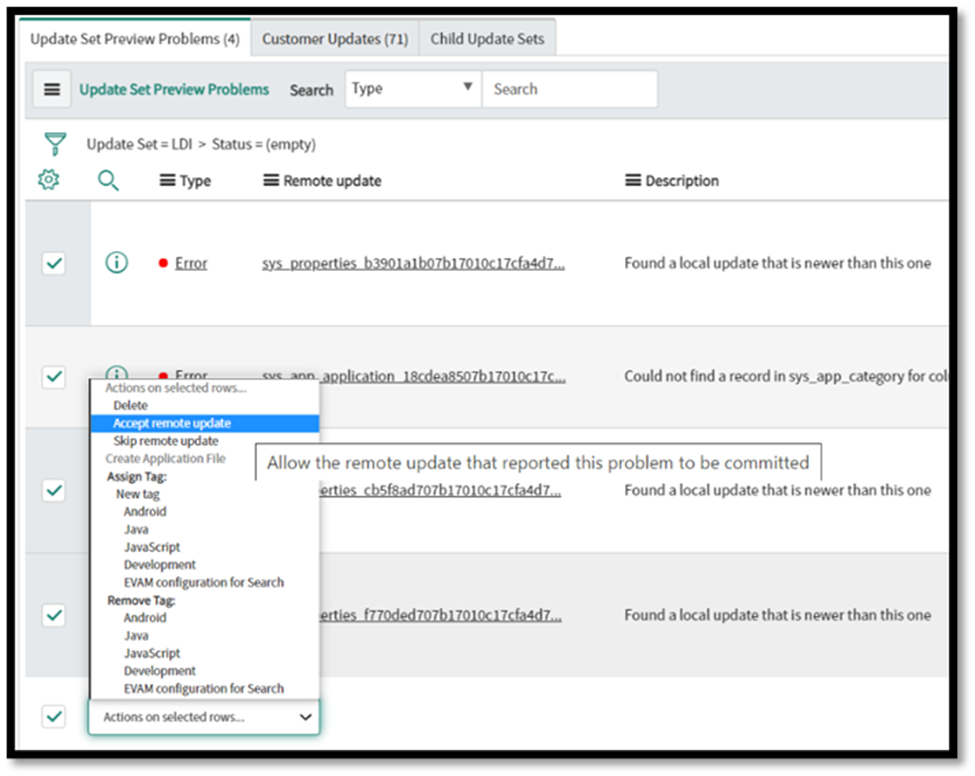Expand the search Type dropdown
Viewport: 975px width, 776px height.
click(x=413, y=88)
